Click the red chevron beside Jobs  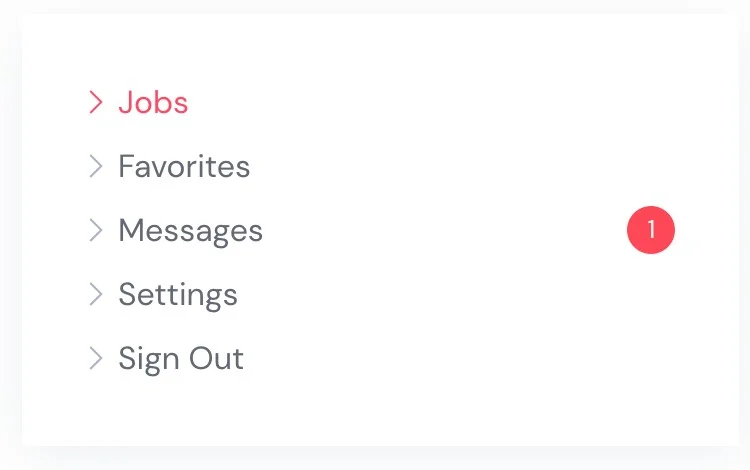pos(96,102)
